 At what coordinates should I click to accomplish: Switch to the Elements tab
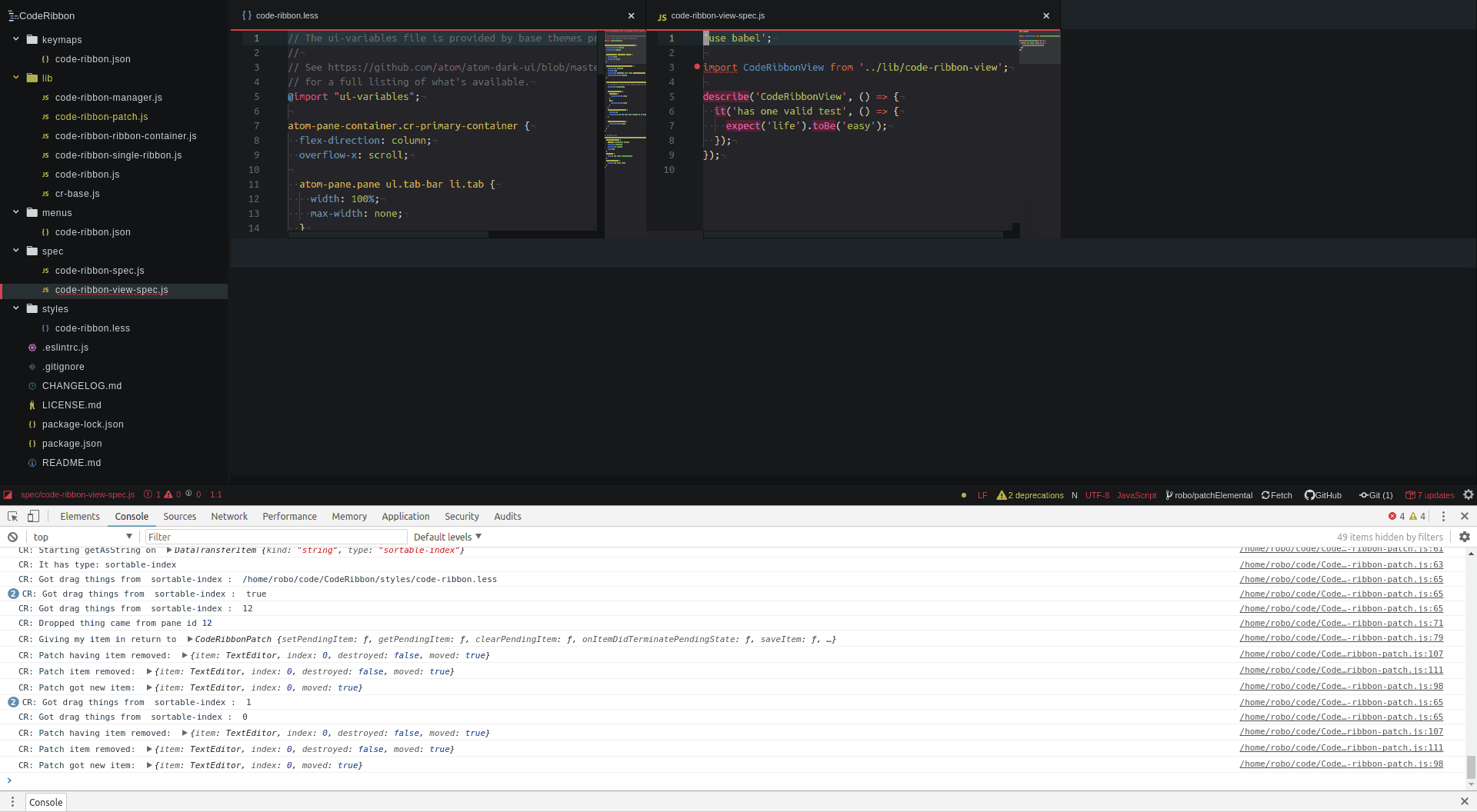tap(80, 517)
